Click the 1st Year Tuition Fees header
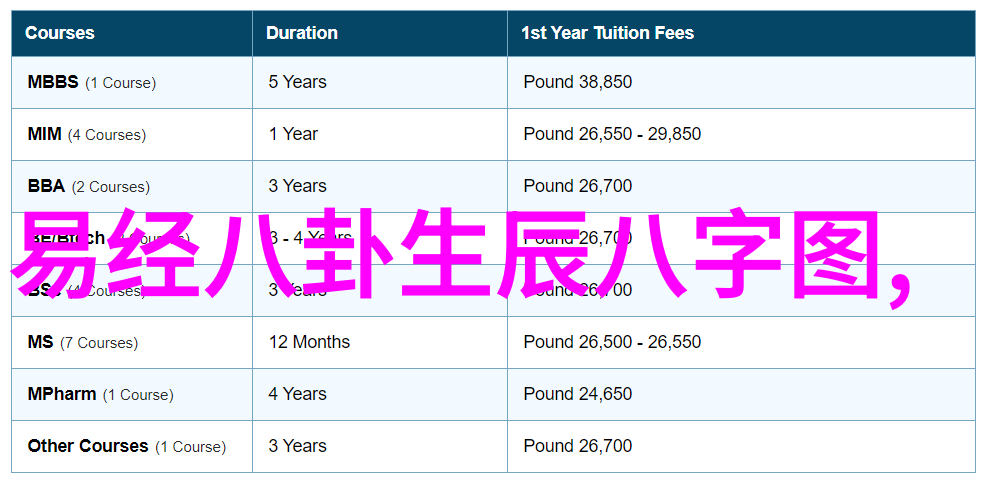The image size is (984, 483). (607, 33)
